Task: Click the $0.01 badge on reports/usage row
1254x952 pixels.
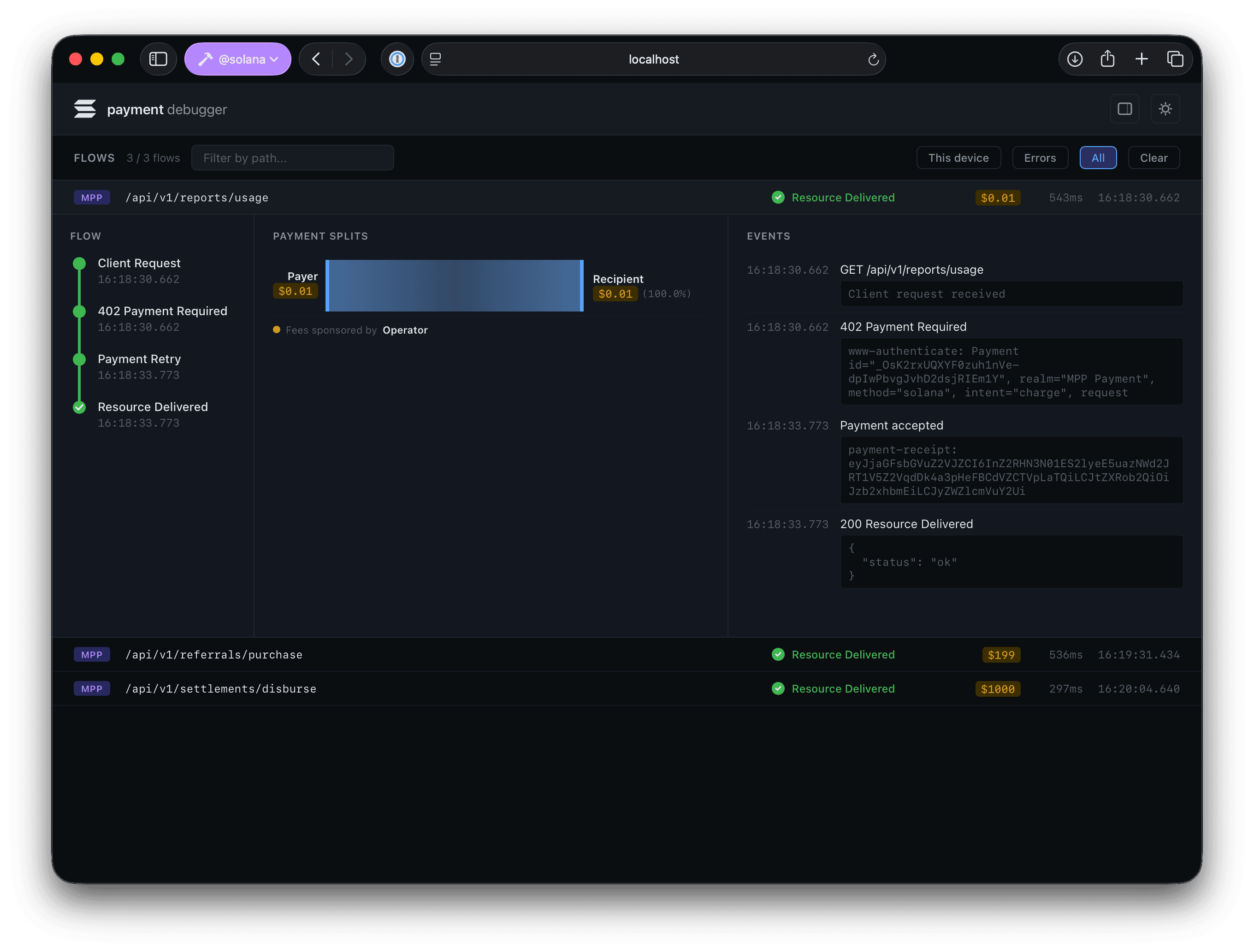Action: (x=998, y=198)
